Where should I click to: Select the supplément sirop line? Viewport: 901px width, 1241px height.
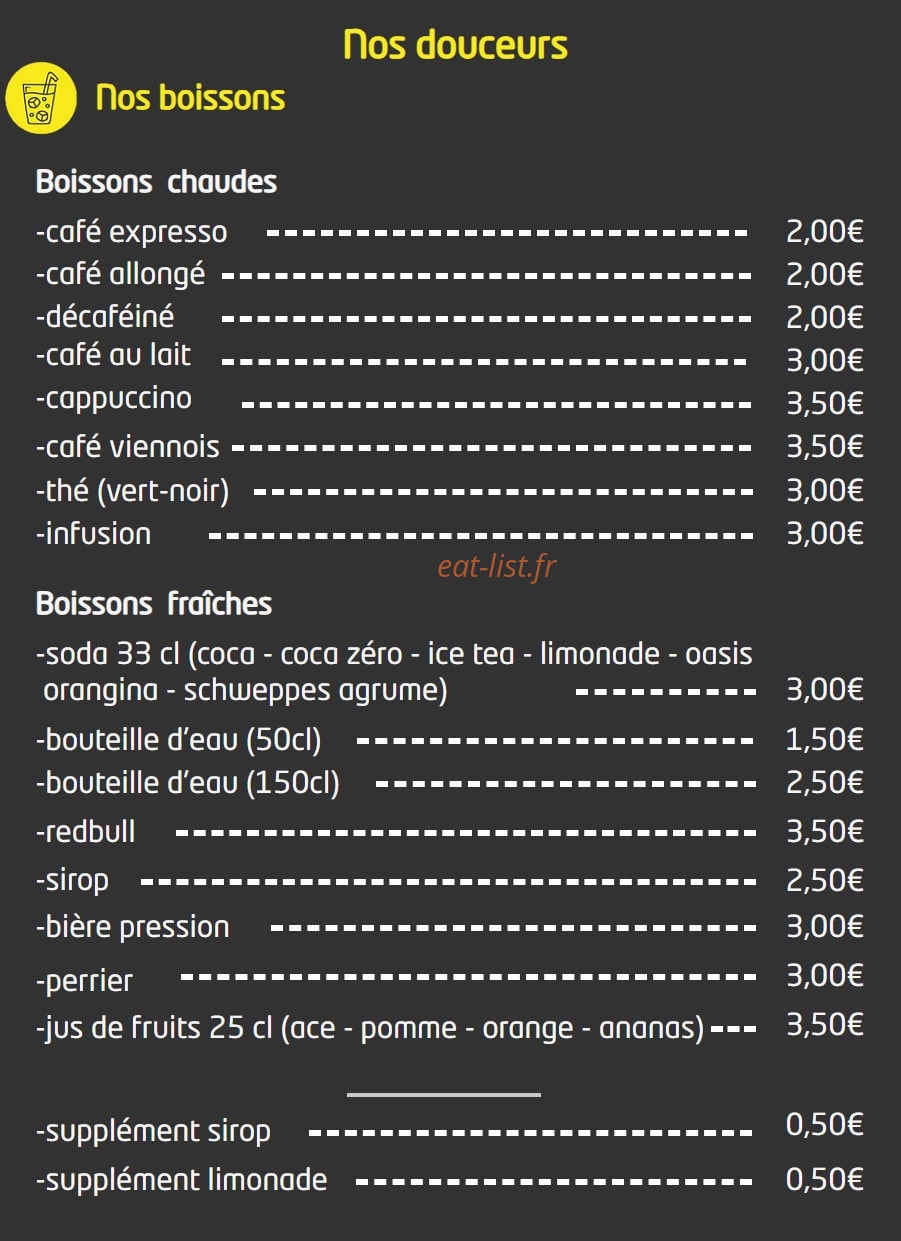(x=450, y=1130)
